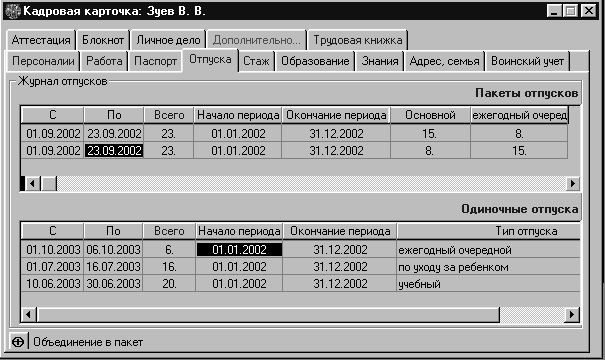This screenshot has height=360, width=605.
Task: Open the application icon in the title bar
Action: tap(12, 11)
